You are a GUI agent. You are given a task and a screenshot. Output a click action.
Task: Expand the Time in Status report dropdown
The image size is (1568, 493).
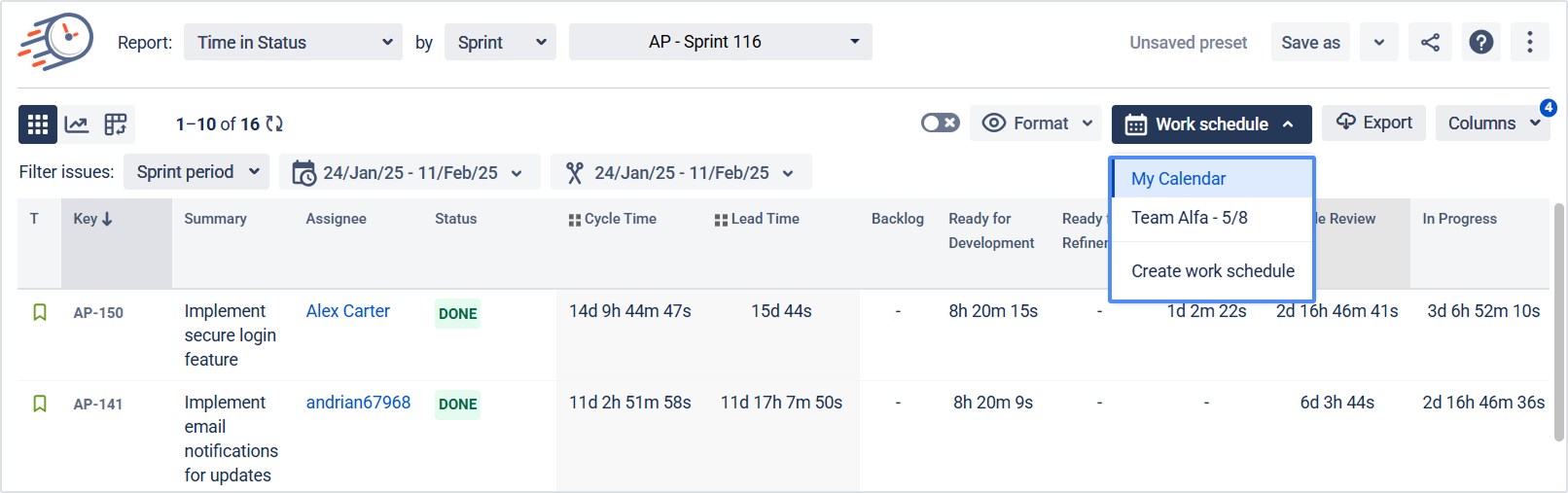pyautogui.click(x=293, y=43)
